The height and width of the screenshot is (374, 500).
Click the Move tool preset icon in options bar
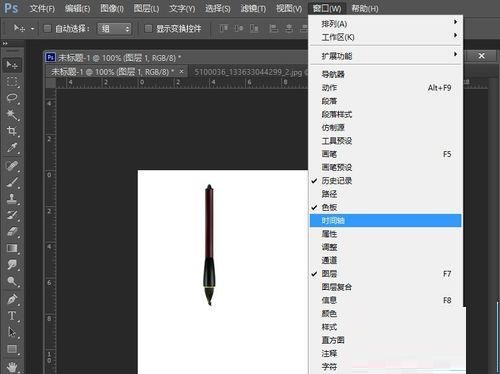coord(19,29)
